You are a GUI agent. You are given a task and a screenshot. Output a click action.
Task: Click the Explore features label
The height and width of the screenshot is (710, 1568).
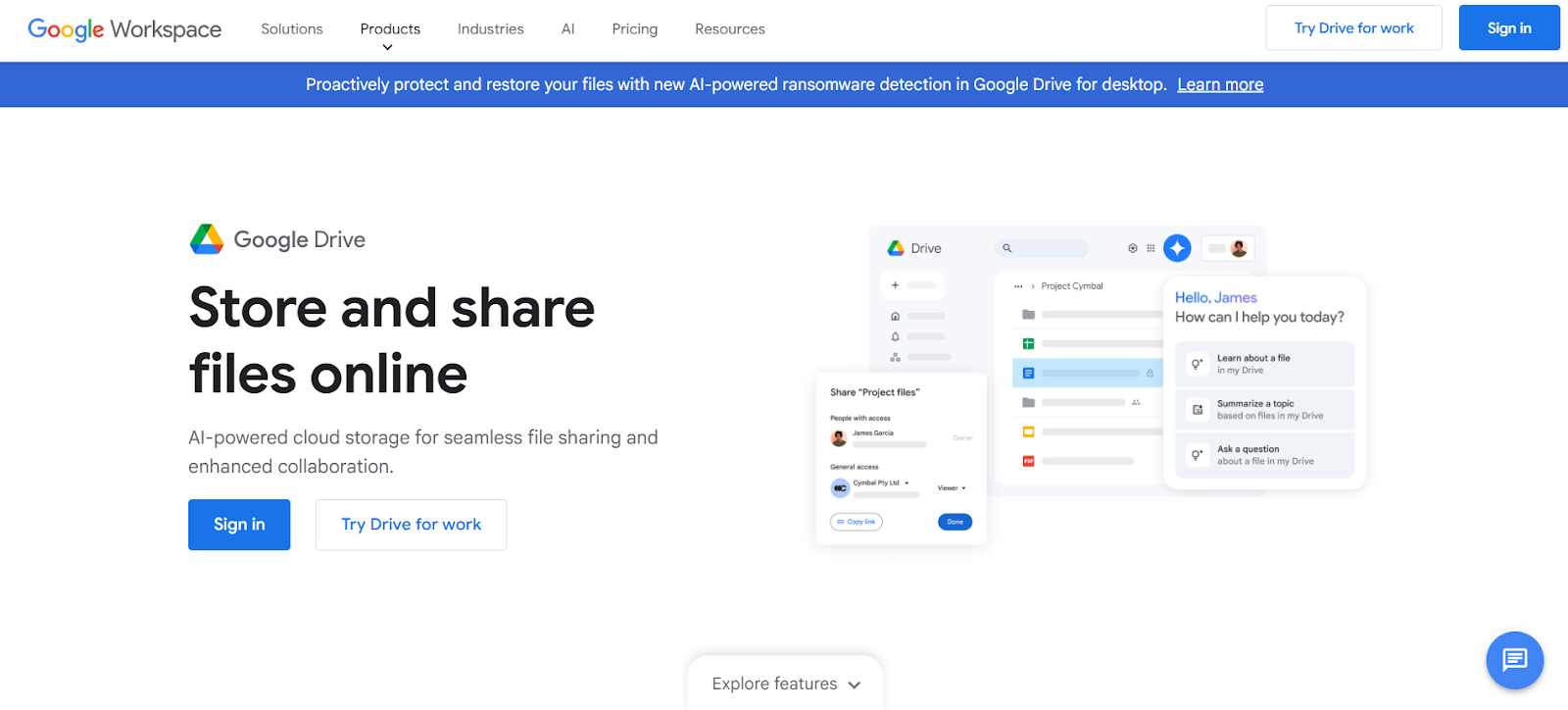774,684
